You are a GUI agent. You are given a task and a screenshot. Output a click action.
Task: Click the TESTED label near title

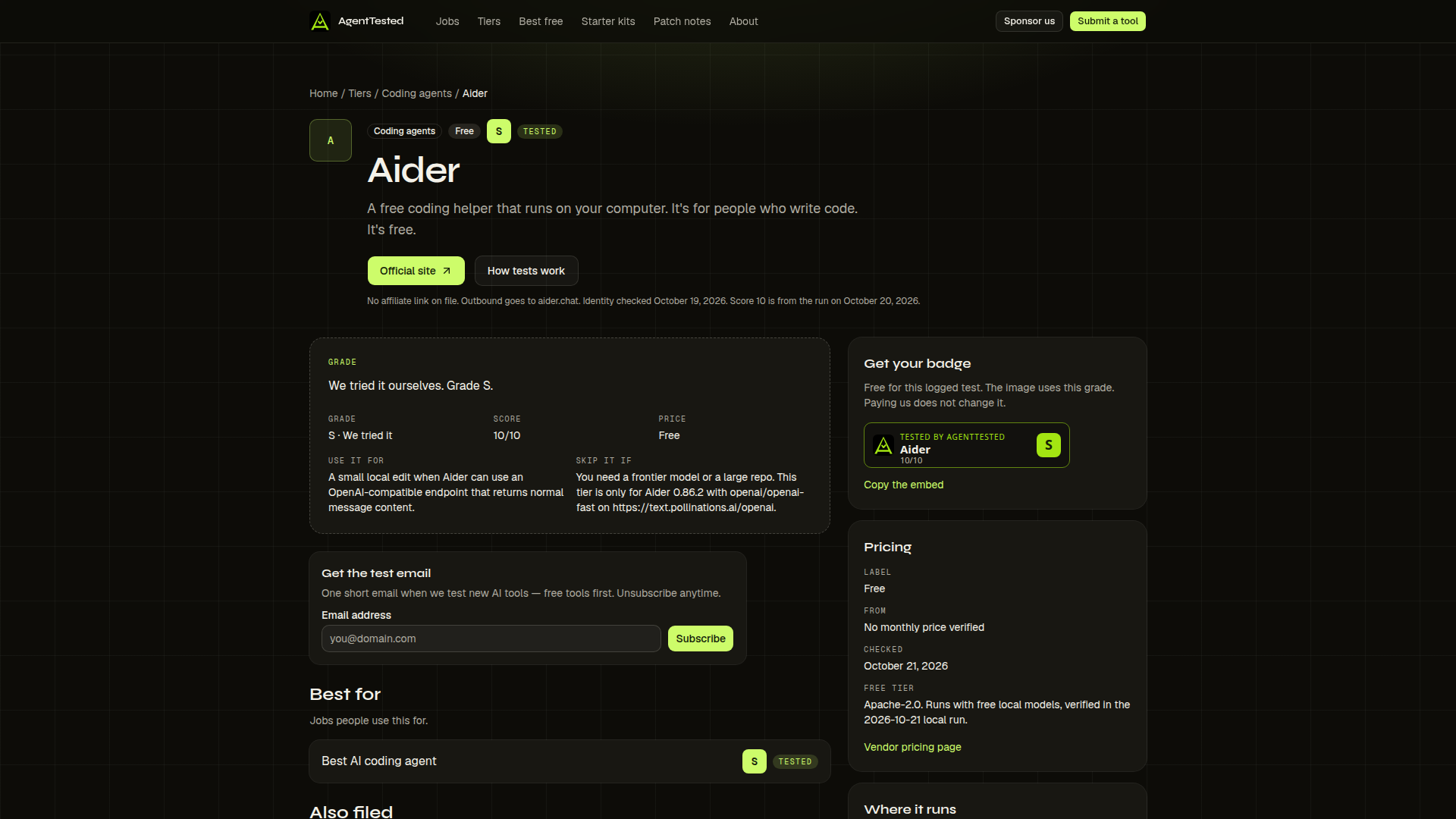click(540, 131)
